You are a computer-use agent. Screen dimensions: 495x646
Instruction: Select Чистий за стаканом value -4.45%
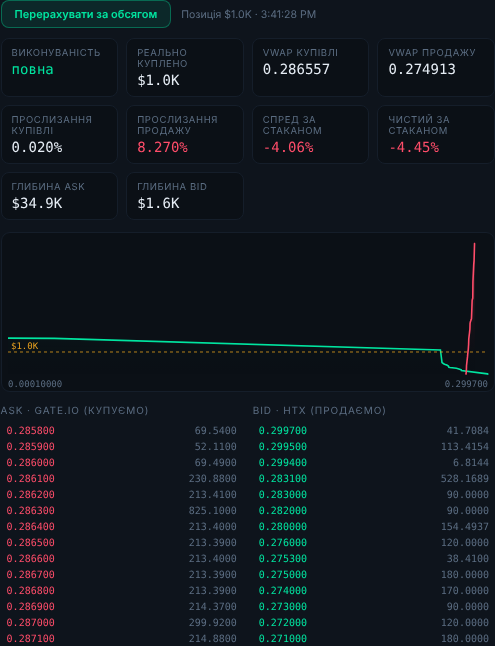pyautogui.click(x=414, y=147)
